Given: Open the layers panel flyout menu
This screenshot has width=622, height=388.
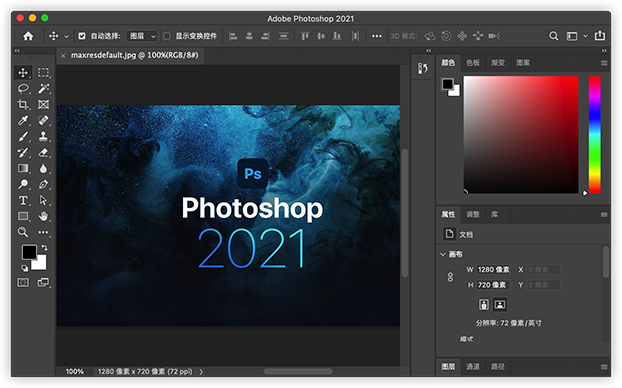Looking at the screenshot, I should [604, 367].
